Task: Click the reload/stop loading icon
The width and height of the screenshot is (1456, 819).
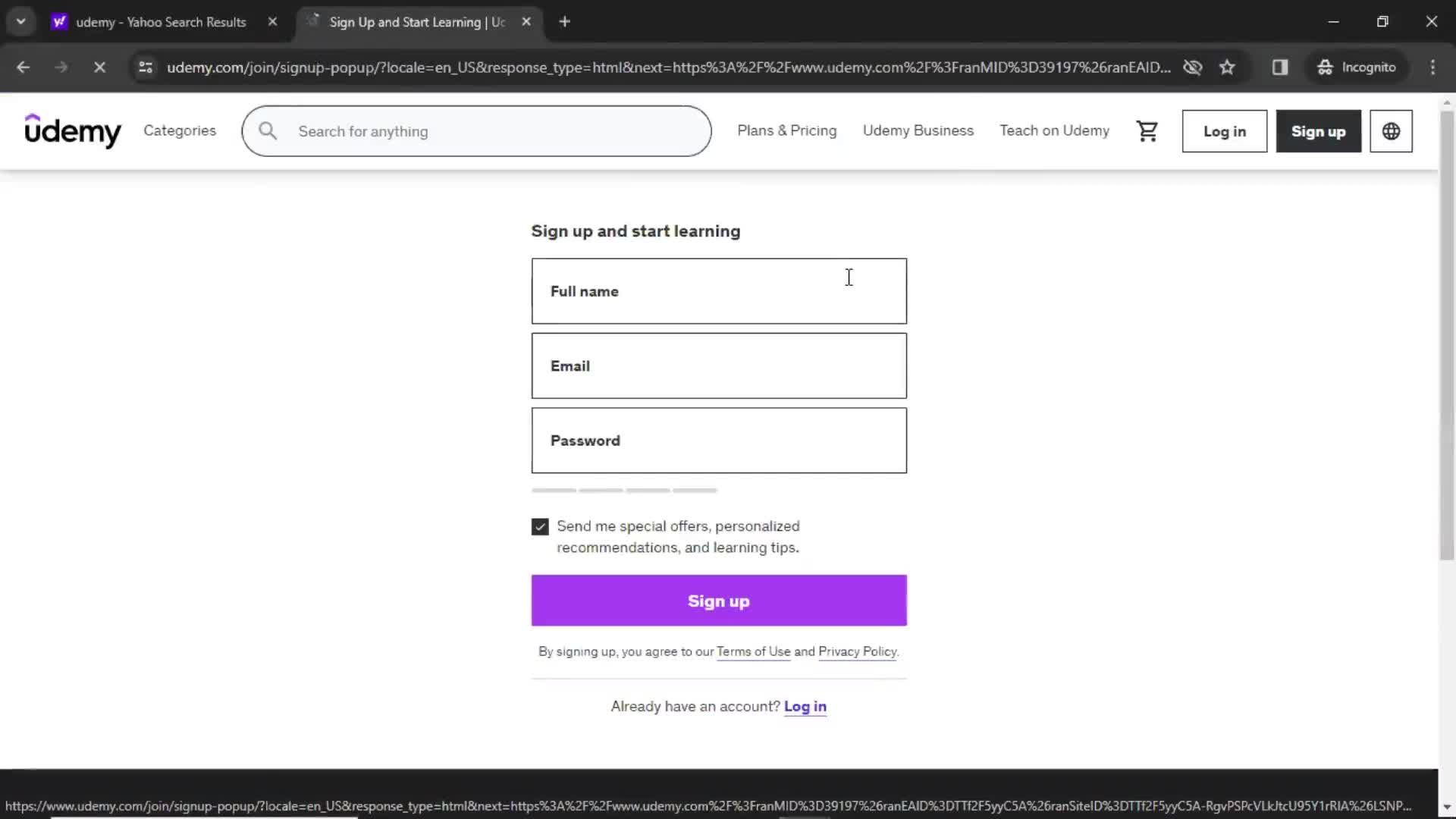Action: click(98, 67)
